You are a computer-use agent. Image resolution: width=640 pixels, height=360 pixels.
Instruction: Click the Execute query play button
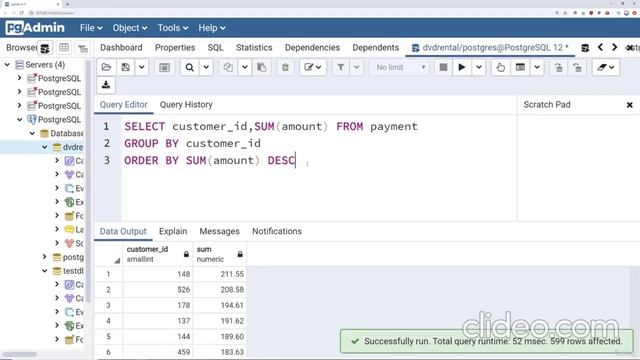462,67
